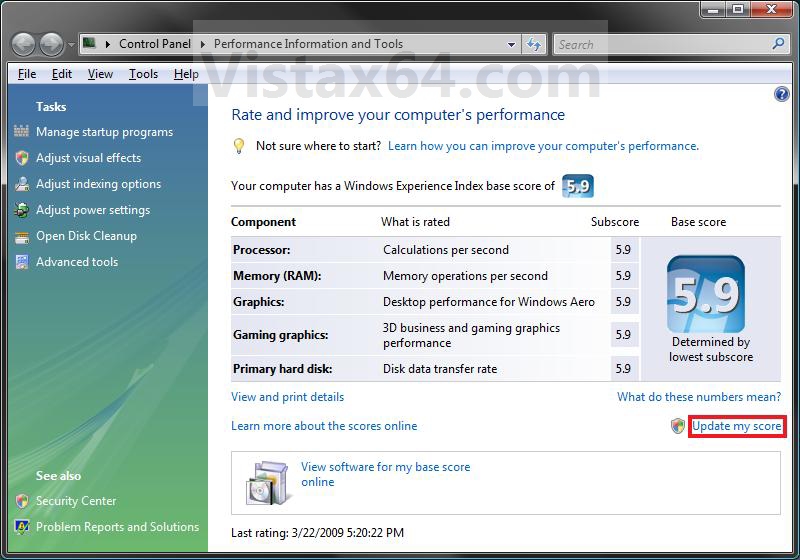Click the Refresh button
This screenshot has width=800, height=560.
tap(534, 44)
